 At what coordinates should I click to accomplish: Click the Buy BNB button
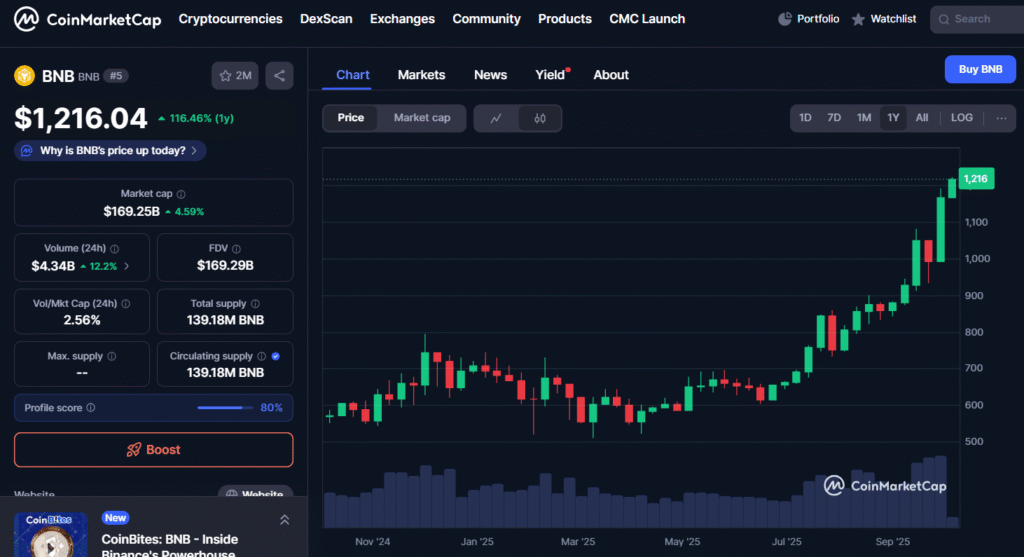click(980, 69)
